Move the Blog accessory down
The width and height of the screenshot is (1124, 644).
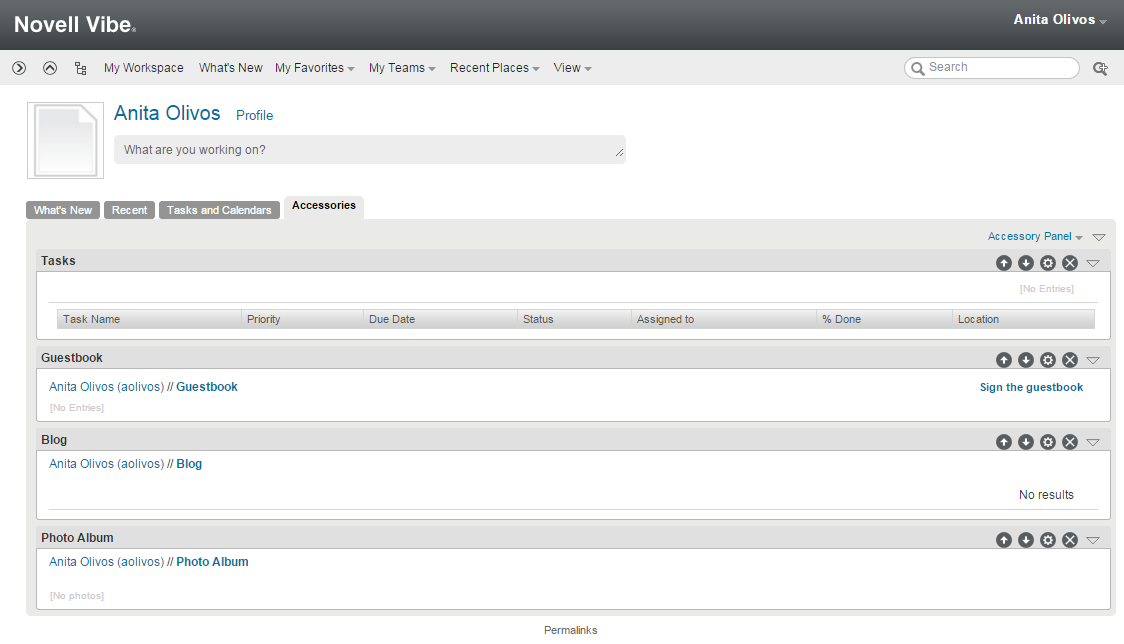tap(1026, 442)
